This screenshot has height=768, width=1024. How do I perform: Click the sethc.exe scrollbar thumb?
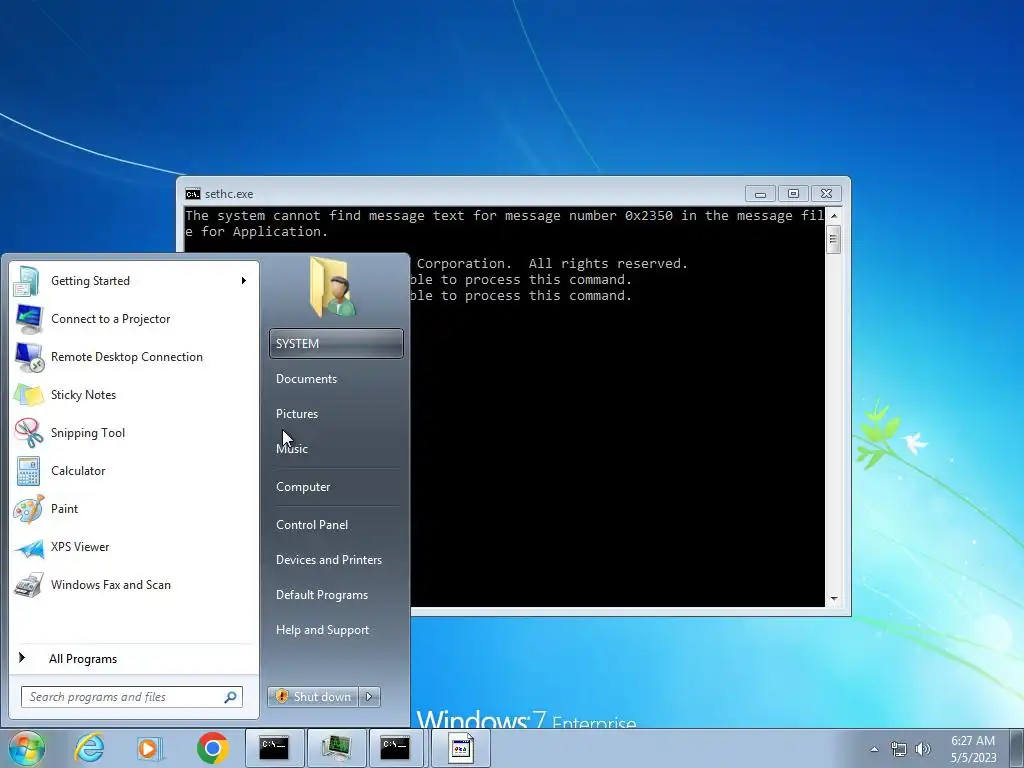[x=834, y=239]
